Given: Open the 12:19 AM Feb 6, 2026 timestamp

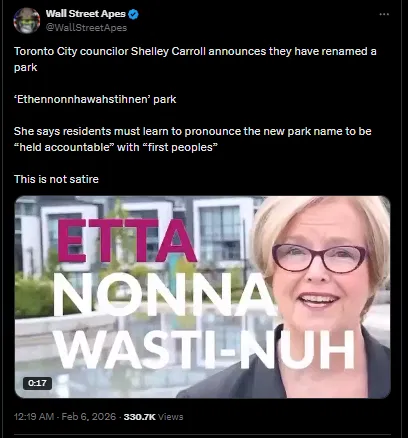Looking at the screenshot, I should [65, 417].
